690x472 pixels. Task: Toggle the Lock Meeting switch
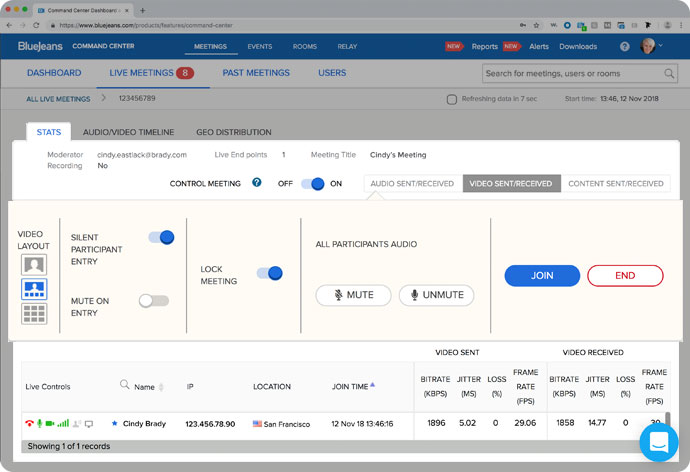[270, 273]
